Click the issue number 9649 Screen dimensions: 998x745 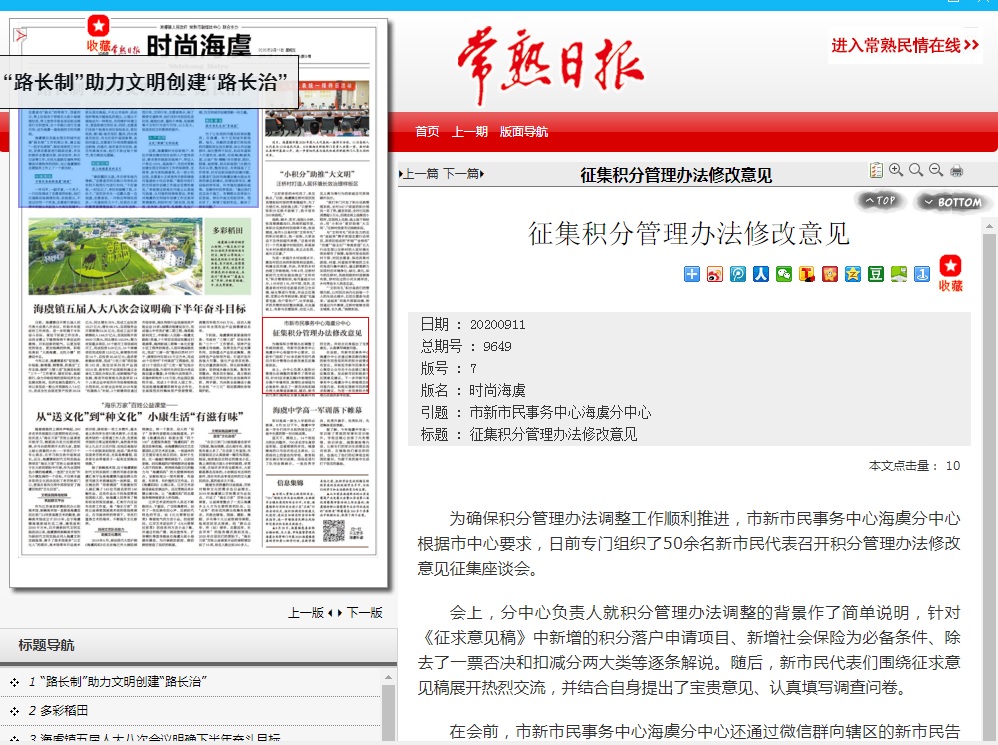(x=497, y=346)
